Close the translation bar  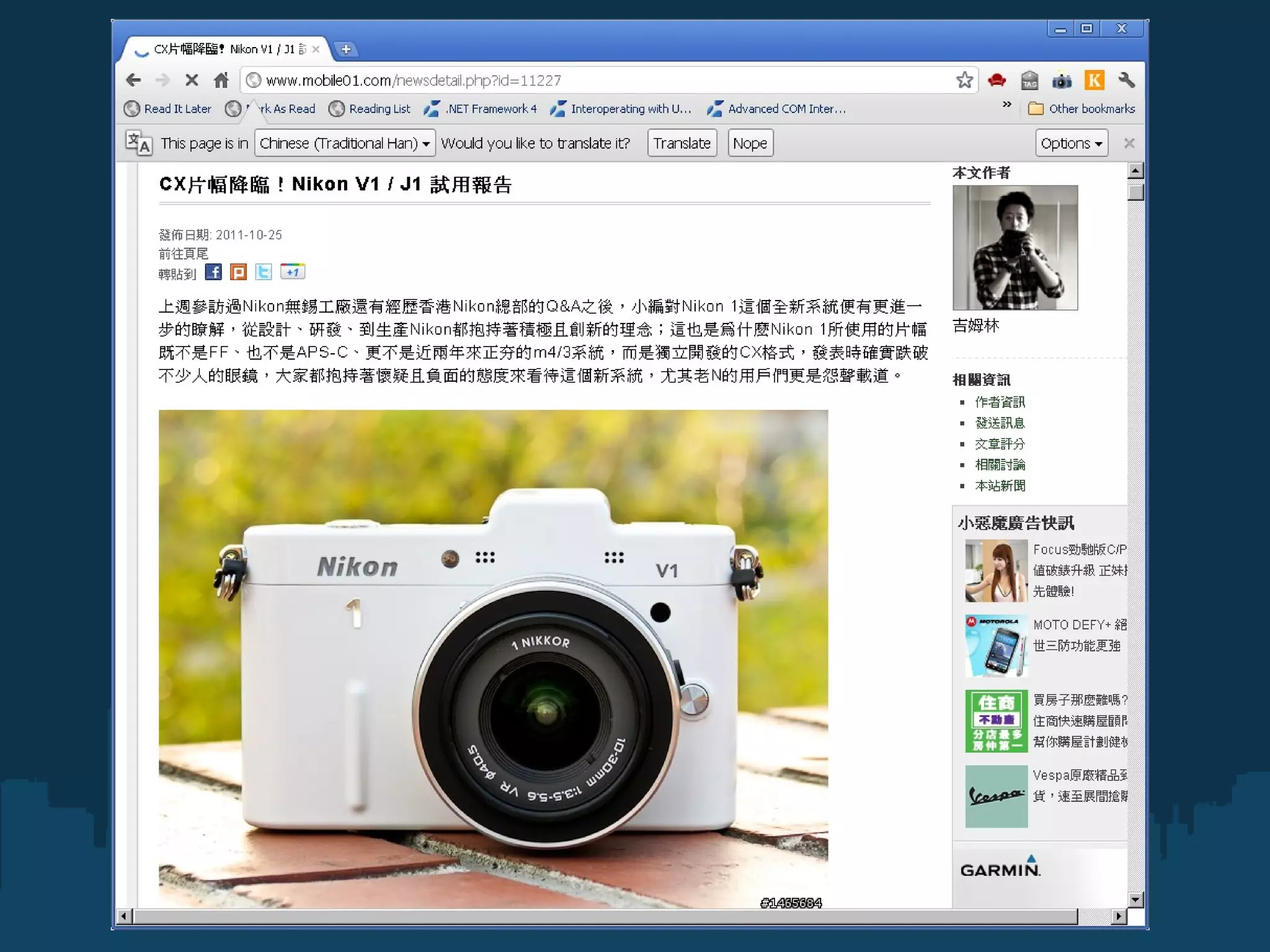(x=1129, y=143)
